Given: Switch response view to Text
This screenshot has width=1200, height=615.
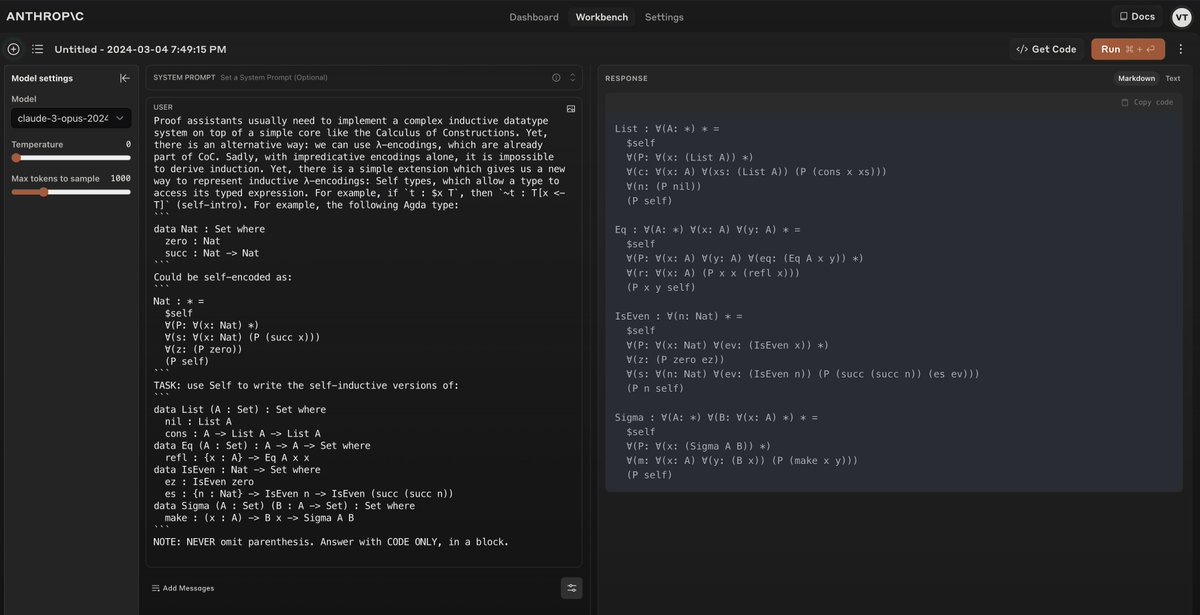Looking at the screenshot, I should coord(1173,78).
